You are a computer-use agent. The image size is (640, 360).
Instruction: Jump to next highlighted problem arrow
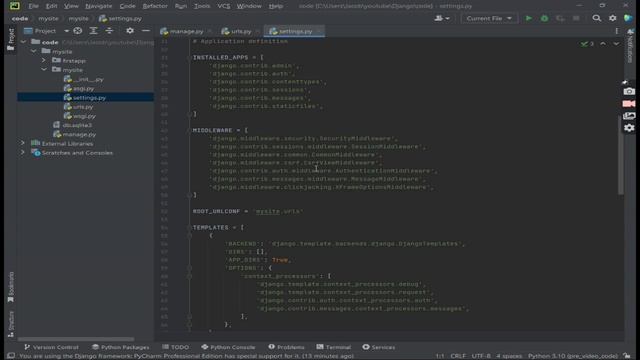pos(616,44)
